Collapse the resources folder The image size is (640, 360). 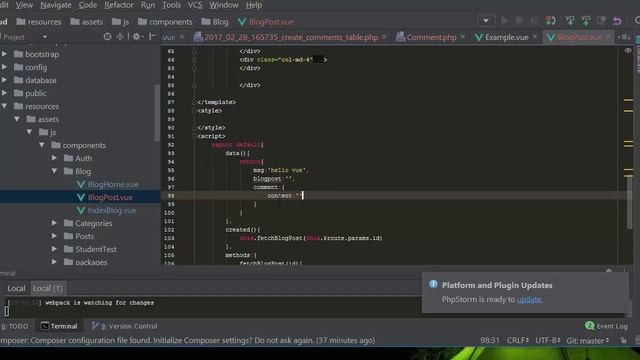(x=4, y=106)
